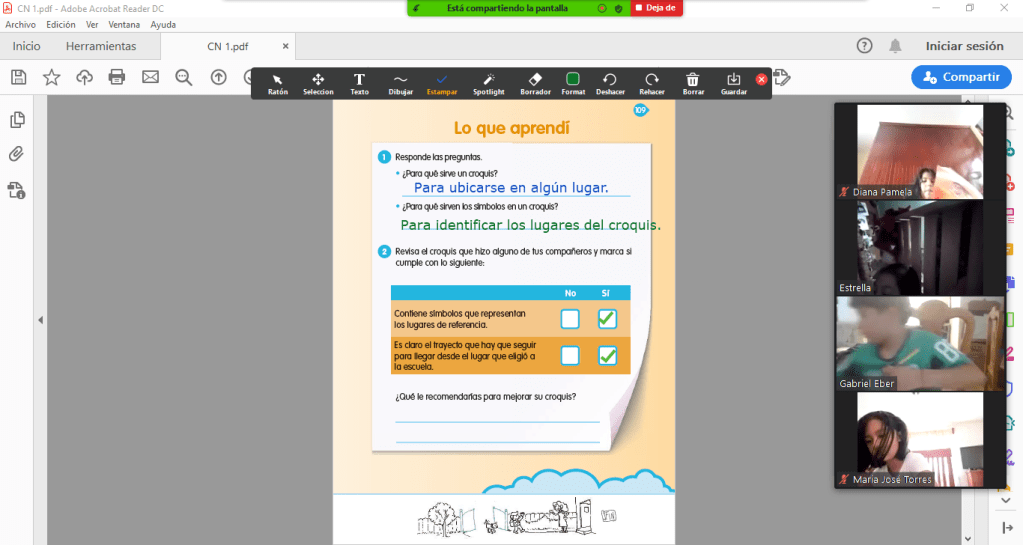Click Deshacer to undo annotation
1023x545 pixels.
(610, 83)
